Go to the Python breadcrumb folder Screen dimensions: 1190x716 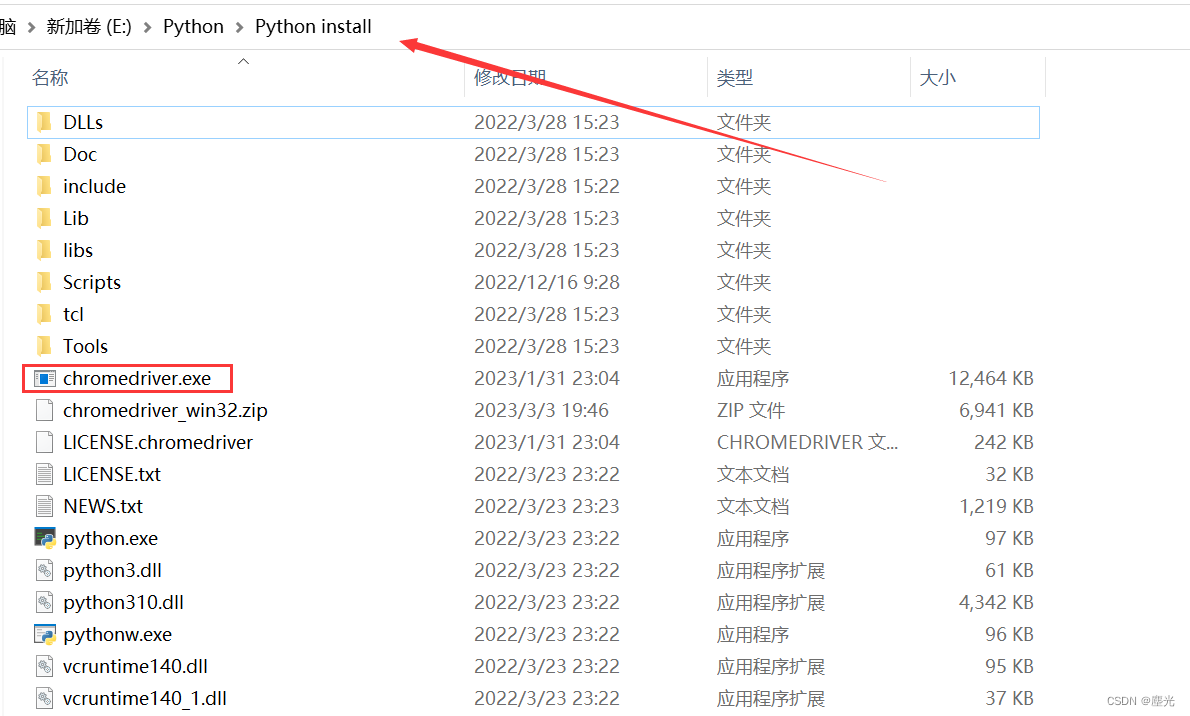coord(194,27)
